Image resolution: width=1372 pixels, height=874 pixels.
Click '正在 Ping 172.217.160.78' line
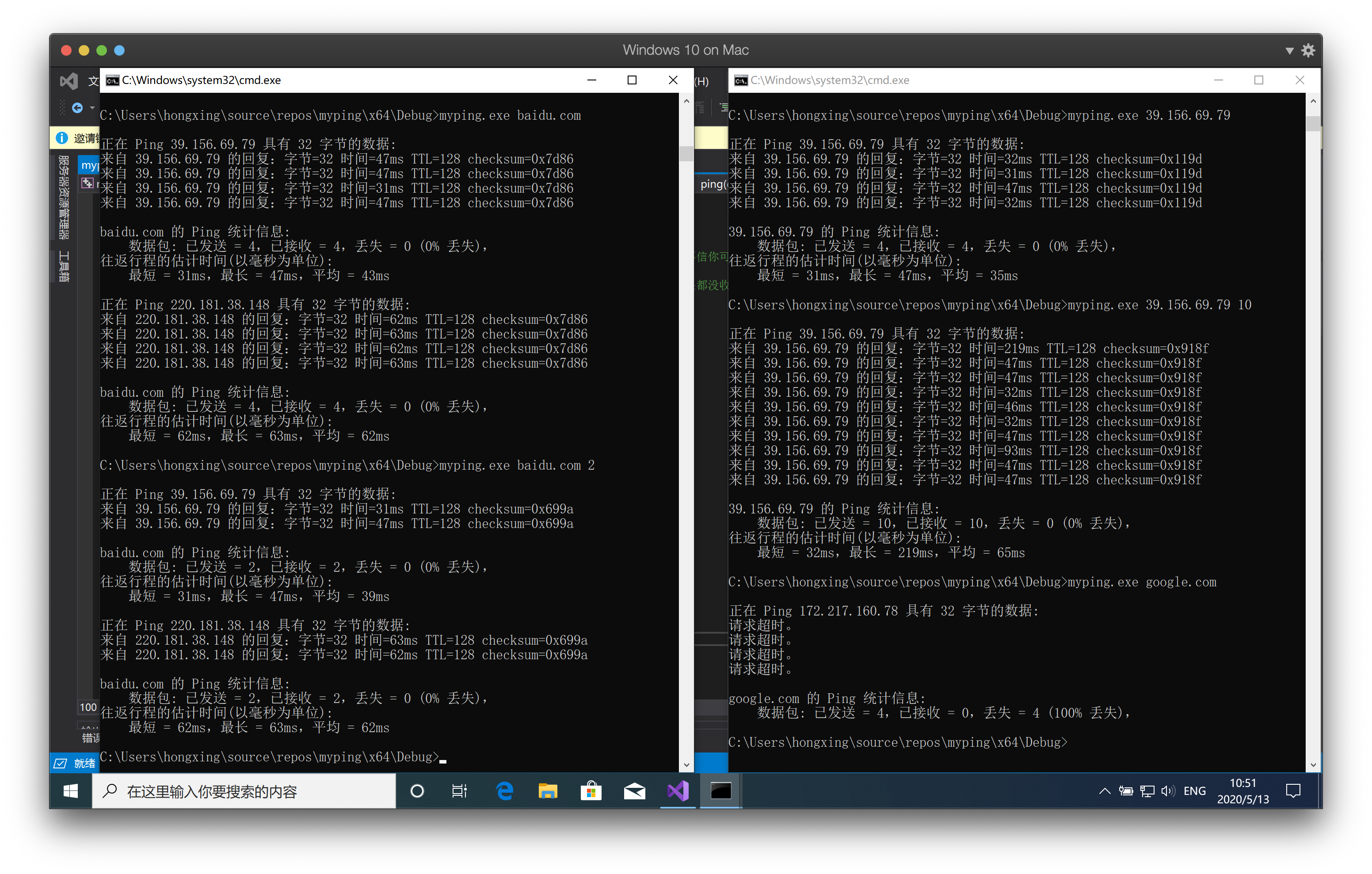coord(884,611)
